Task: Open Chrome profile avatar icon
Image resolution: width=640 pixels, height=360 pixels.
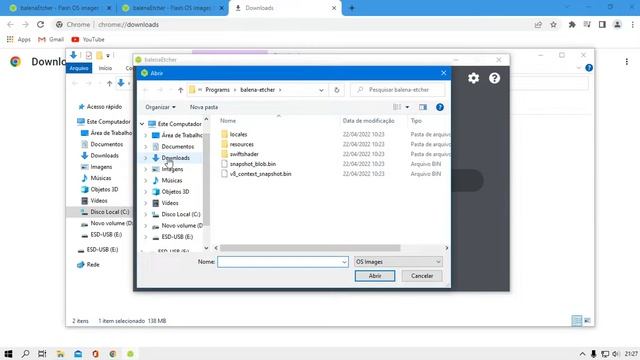Action: click(617, 24)
